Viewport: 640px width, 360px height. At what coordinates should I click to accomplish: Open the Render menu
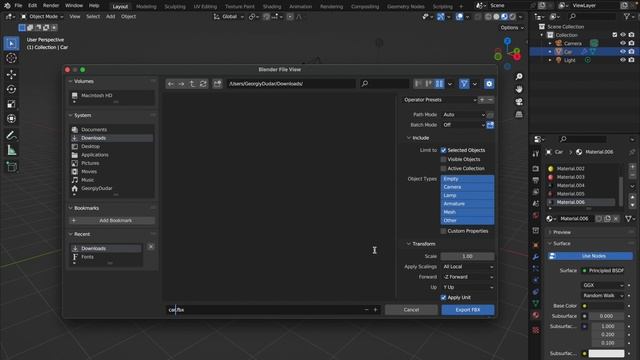[x=51, y=6]
